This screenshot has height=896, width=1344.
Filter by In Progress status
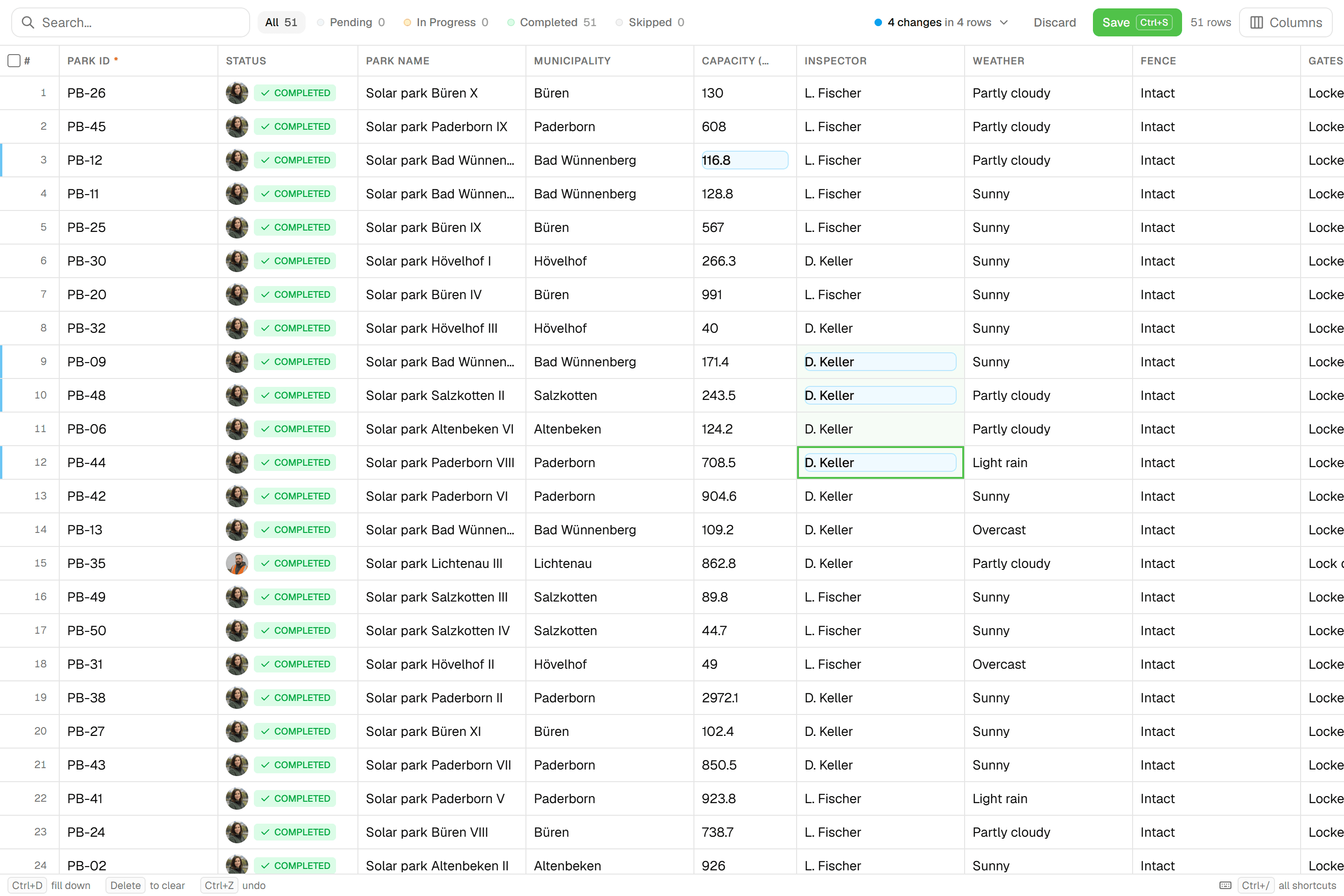pyautogui.click(x=446, y=22)
